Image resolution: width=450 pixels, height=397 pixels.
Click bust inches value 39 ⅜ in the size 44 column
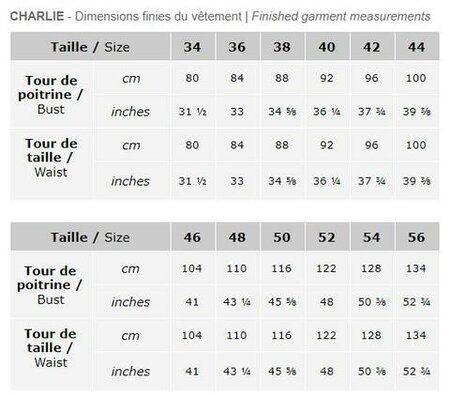click(417, 112)
